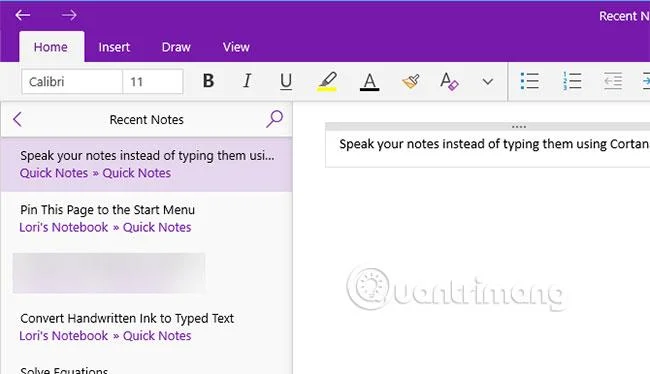This screenshot has height=374, width=650.
Task: Open the View tab
Action: (236, 47)
